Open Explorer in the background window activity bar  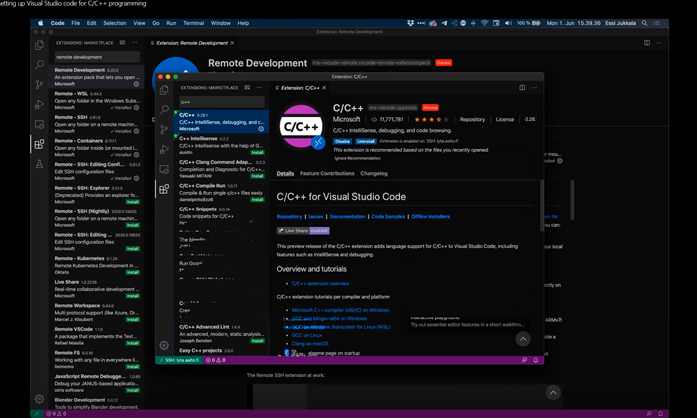(39, 45)
